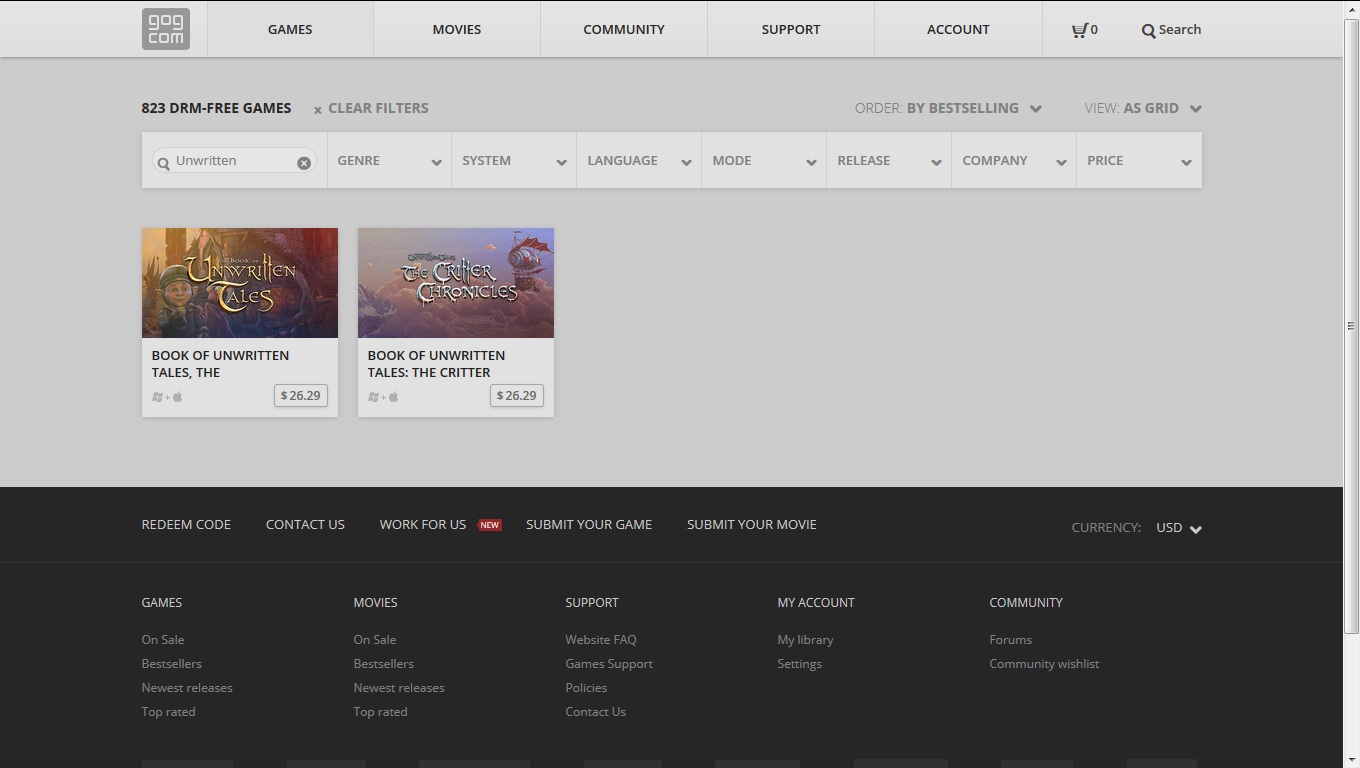Open the shopping cart
Screen dimensions: 1360x768
(1084, 30)
